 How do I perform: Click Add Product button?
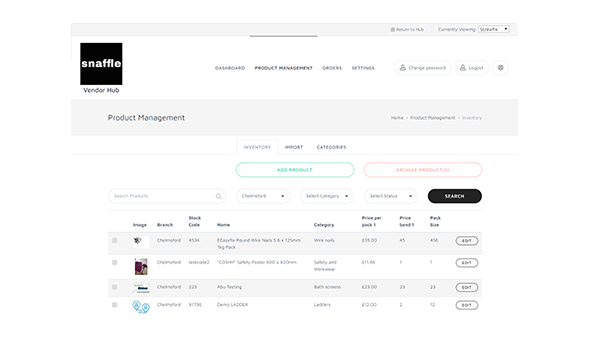(x=295, y=170)
